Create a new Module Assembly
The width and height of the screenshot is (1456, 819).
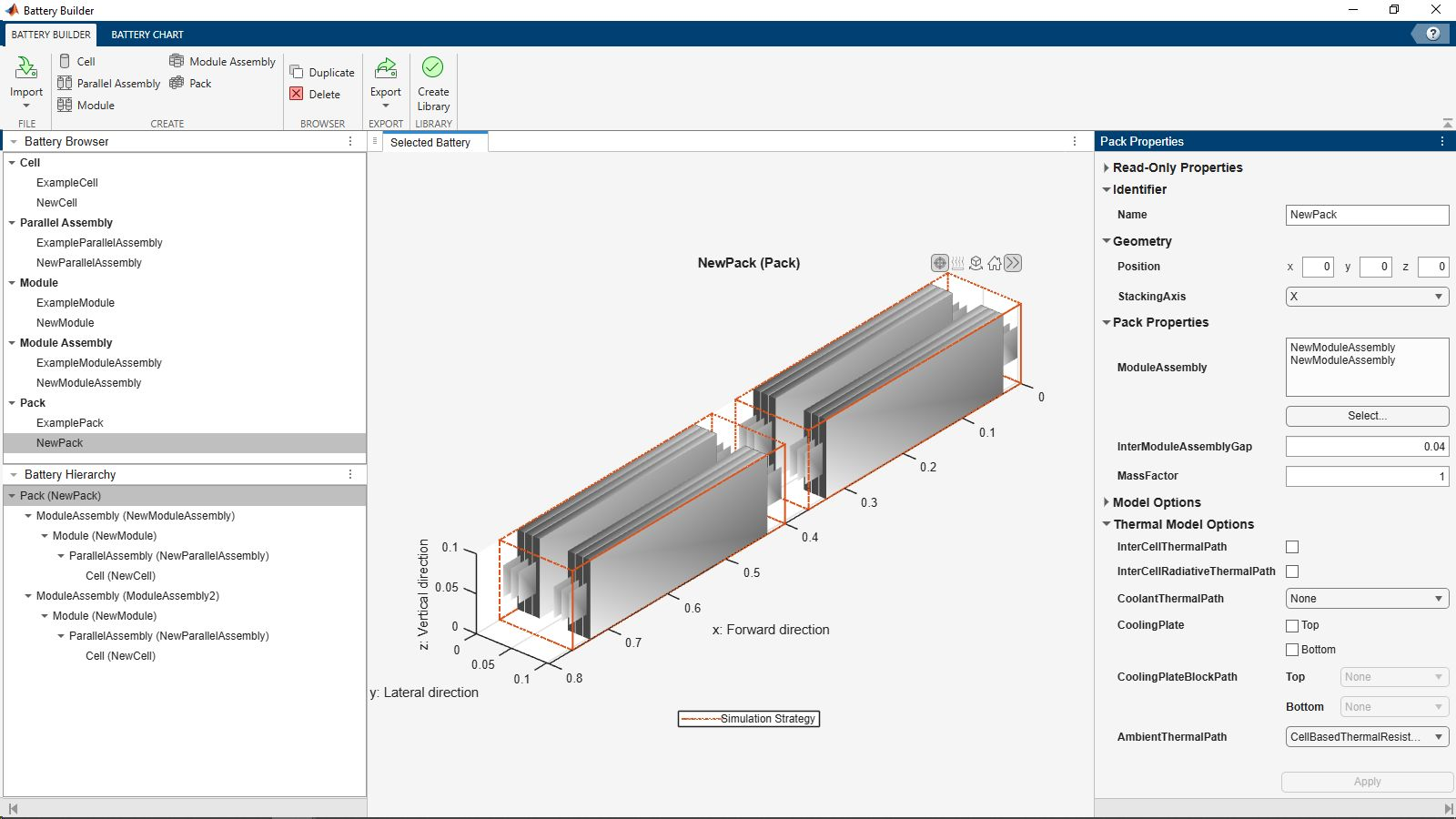click(x=222, y=62)
